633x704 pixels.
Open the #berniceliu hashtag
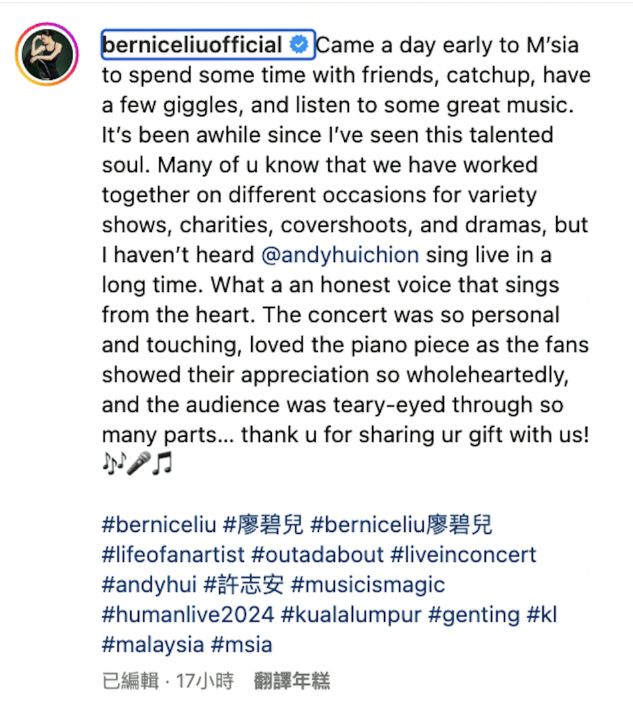click(x=159, y=524)
